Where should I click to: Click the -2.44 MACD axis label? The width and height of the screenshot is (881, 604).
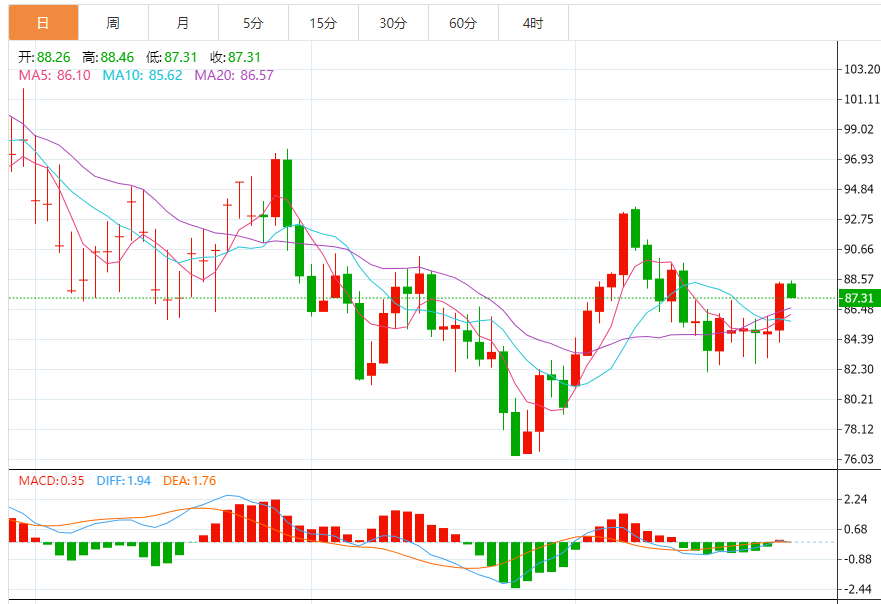click(856, 589)
